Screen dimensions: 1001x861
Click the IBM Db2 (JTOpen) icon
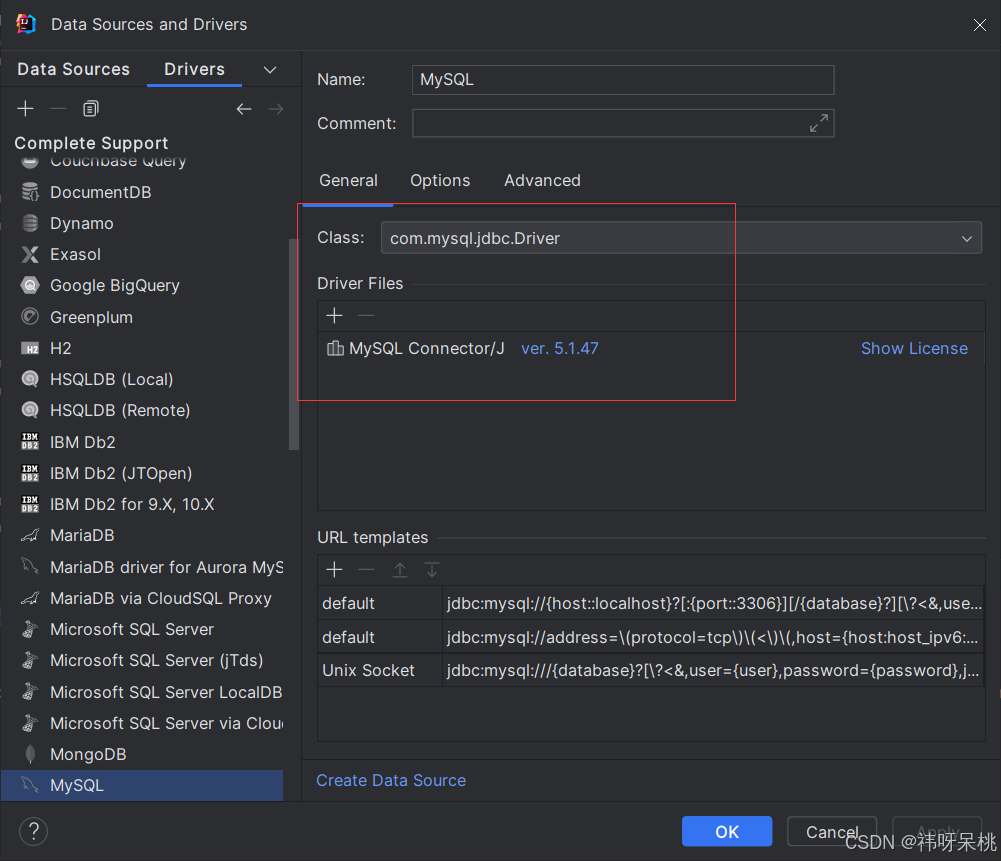30,473
